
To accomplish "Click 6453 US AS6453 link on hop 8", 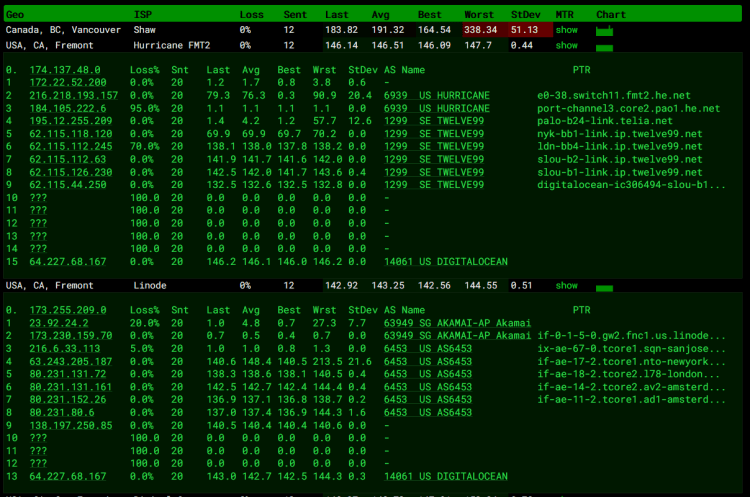I will click(x=428, y=412).
